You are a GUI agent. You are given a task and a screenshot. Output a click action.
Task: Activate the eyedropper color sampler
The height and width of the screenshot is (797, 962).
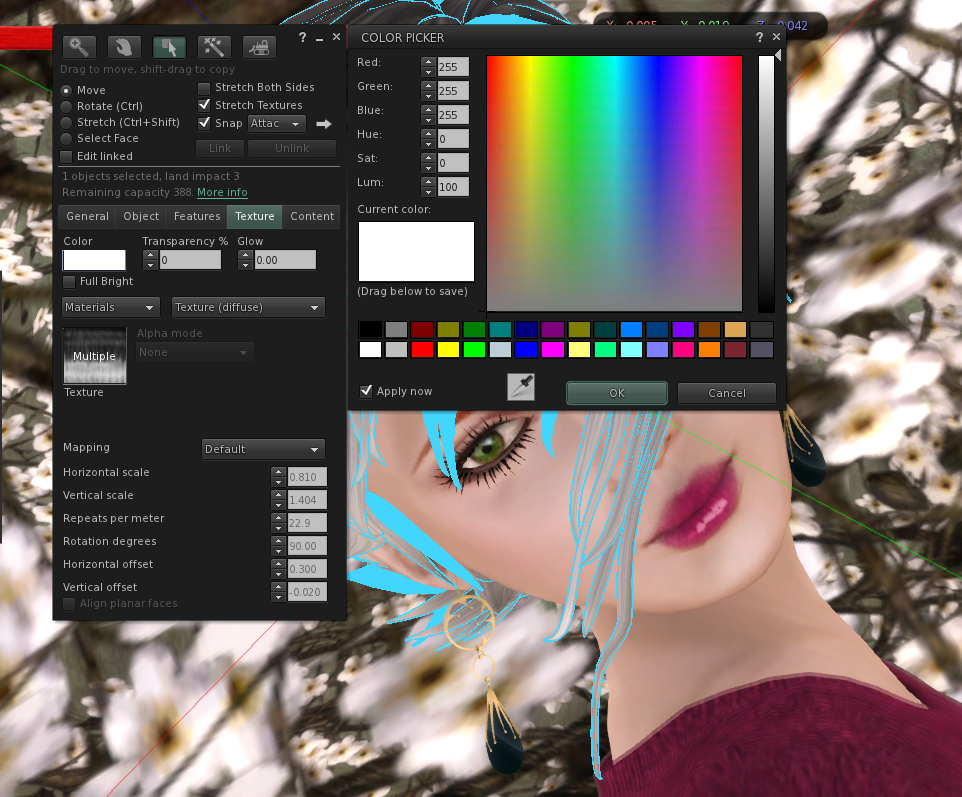pyautogui.click(x=521, y=387)
